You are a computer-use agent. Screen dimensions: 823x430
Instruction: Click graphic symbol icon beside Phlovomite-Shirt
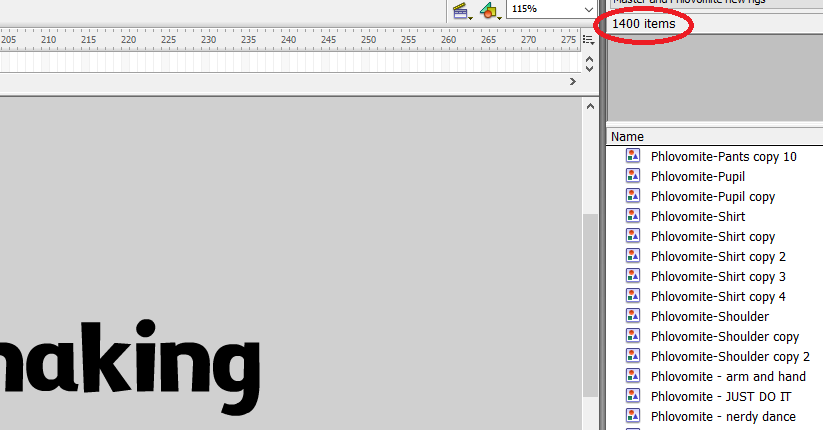click(x=633, y=215)
